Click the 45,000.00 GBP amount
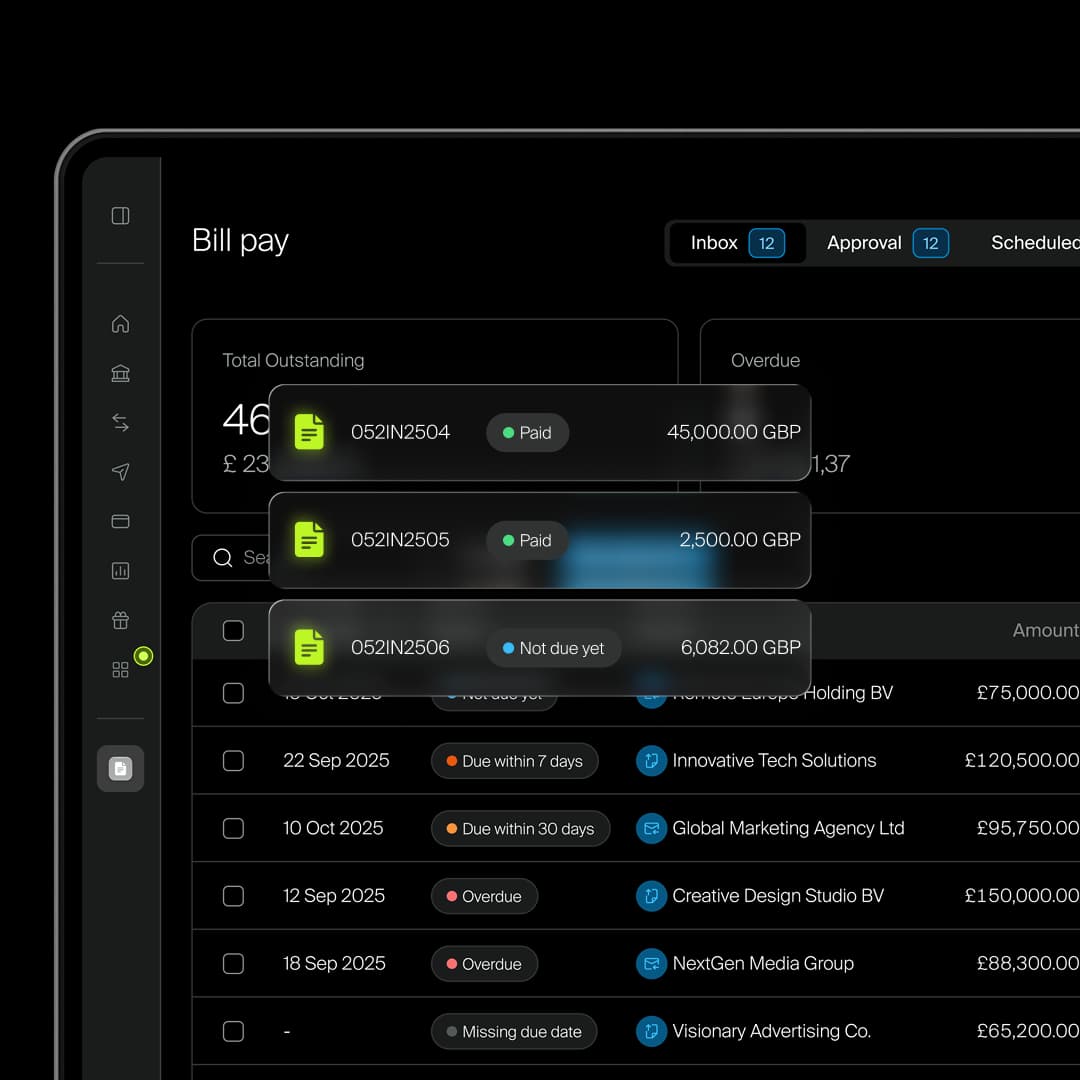The height and width of the screenshot is (1080, 1080). (734, 432)
